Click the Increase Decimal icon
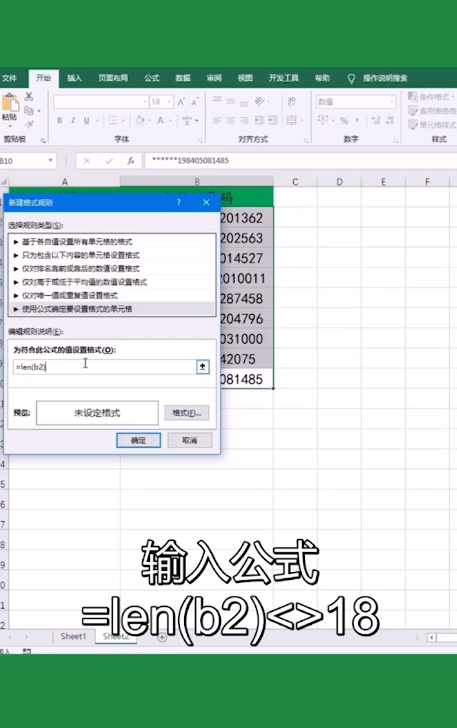This screenshot has height=728, width=457. pyautogui.click(x=376, y=121)
